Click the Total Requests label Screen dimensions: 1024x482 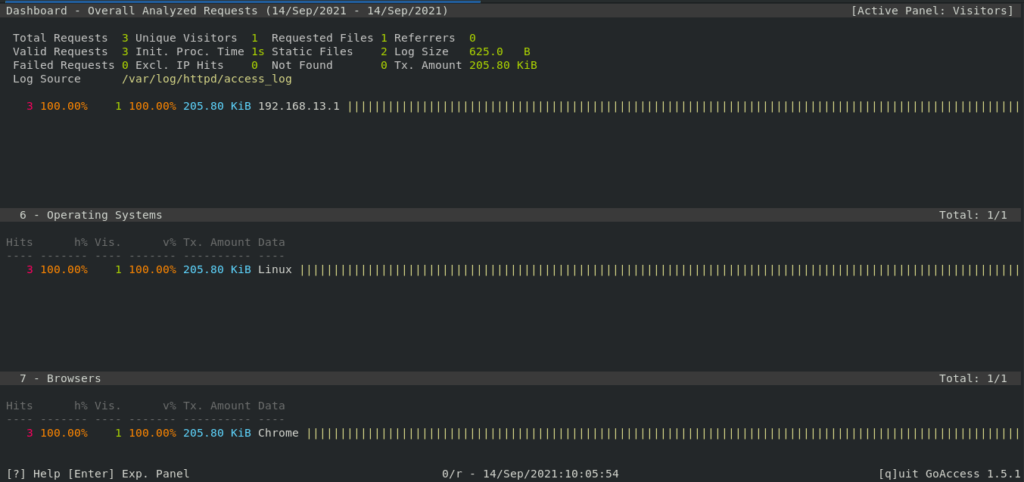click(60, 38)
